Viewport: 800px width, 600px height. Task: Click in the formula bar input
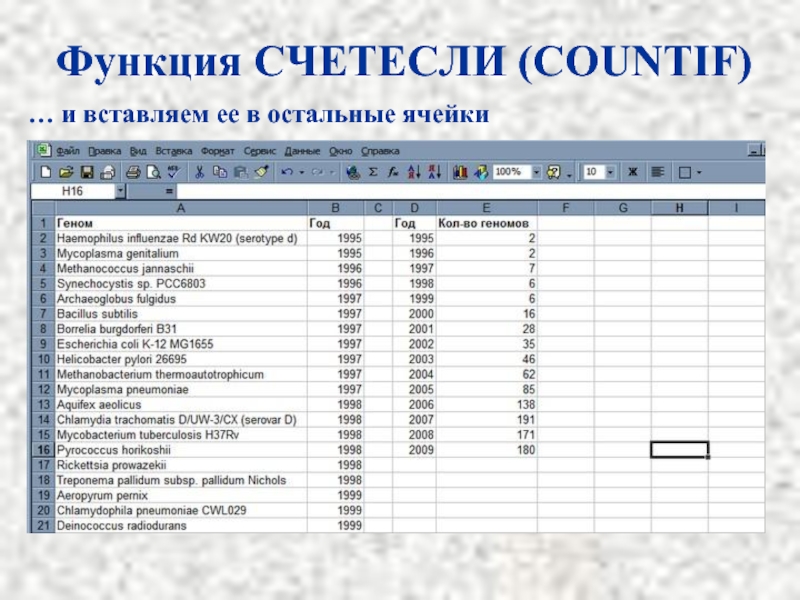pos(470,191)
